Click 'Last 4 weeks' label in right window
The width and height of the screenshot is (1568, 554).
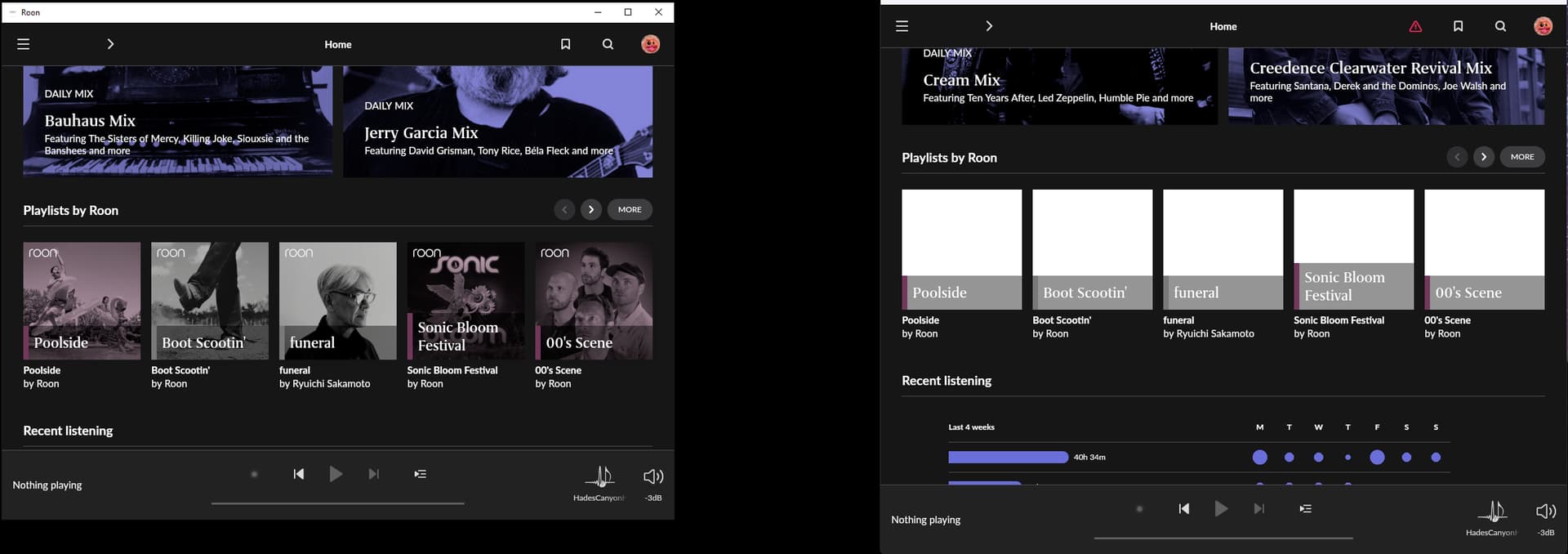point(971,427)
